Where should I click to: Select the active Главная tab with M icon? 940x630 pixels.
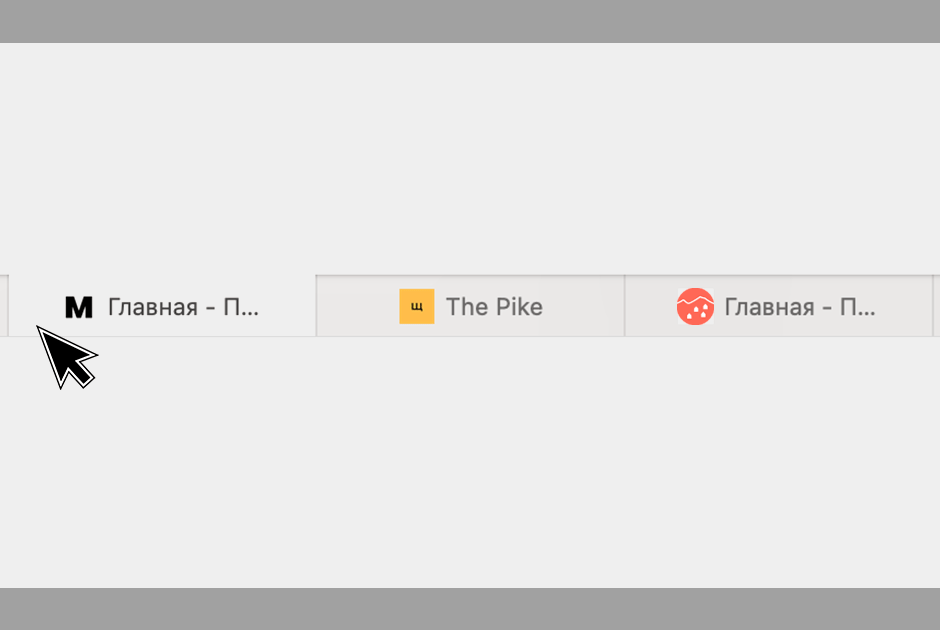[x=162, y=306]
